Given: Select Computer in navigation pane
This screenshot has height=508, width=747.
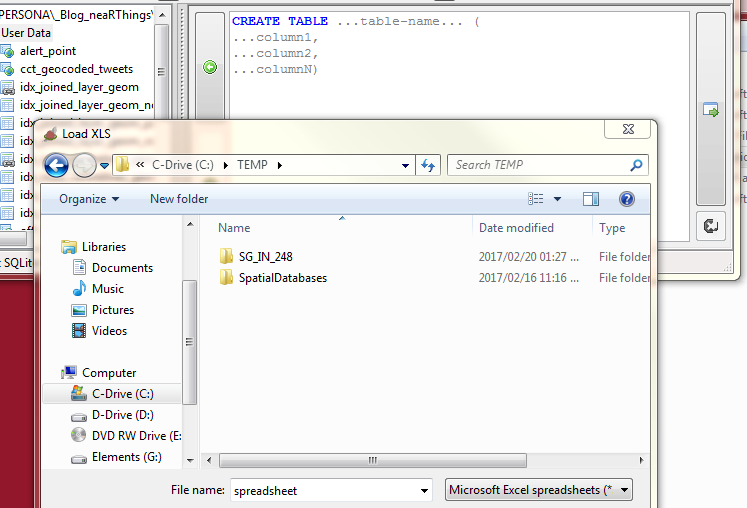Looking at the screenshot, I should pos(109,373).
